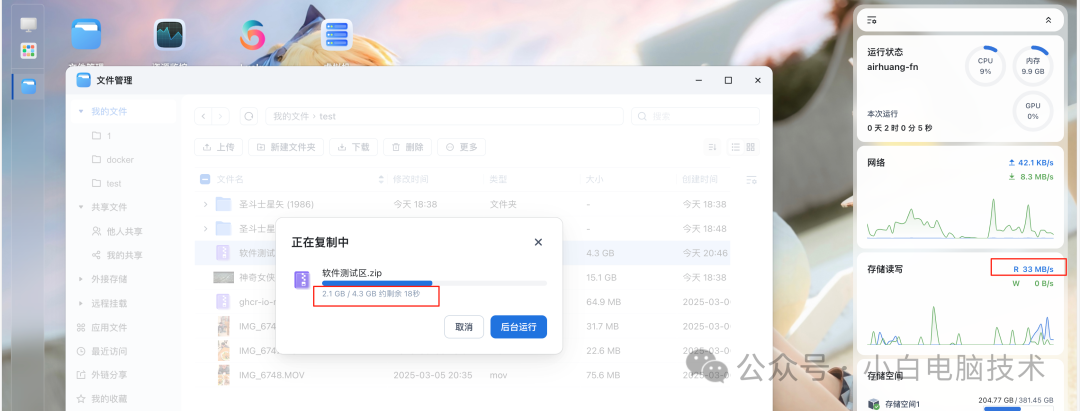The height and width of the screenshot is (411, 1080).
Task: Expand 外接存储 in sidebar
Action: [x=81, y=280]
